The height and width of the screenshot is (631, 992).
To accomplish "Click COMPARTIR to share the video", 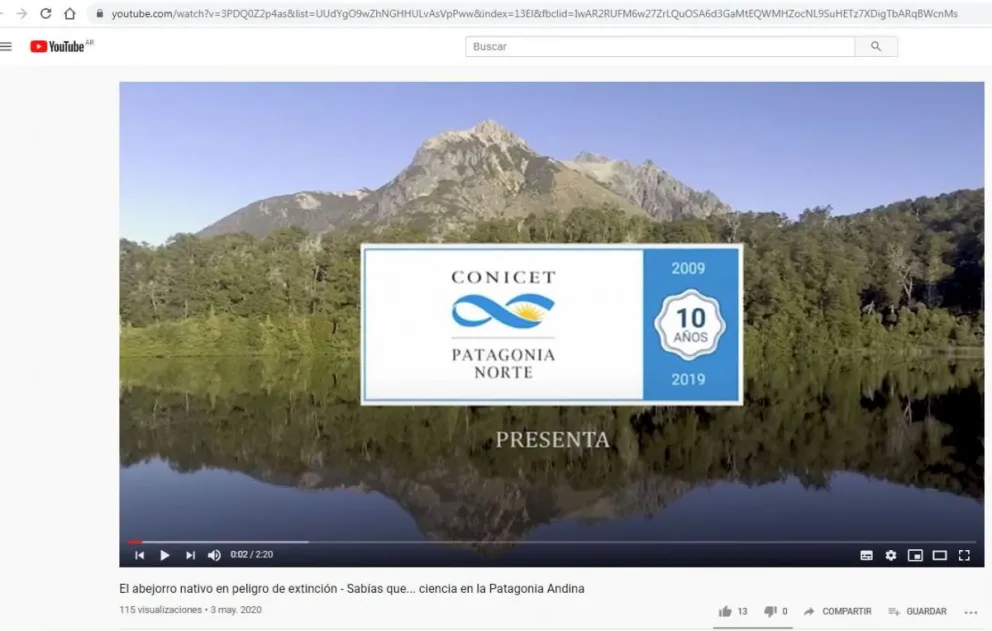I will tap(837, 611).
